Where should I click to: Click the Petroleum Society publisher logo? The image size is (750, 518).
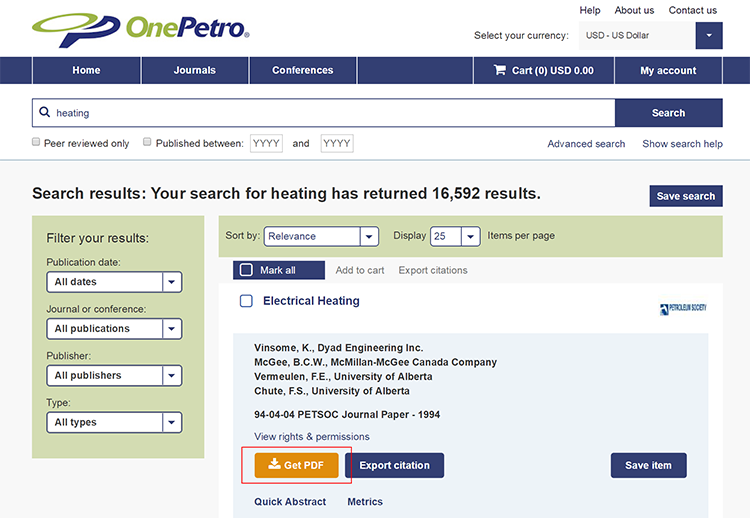tap(683, 309)
